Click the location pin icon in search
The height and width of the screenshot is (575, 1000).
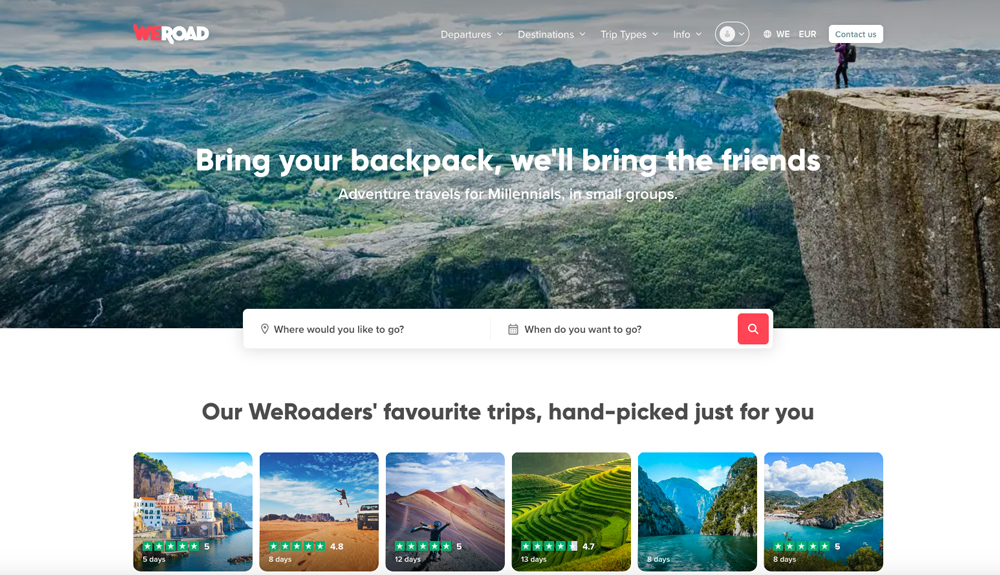point(264,329)
